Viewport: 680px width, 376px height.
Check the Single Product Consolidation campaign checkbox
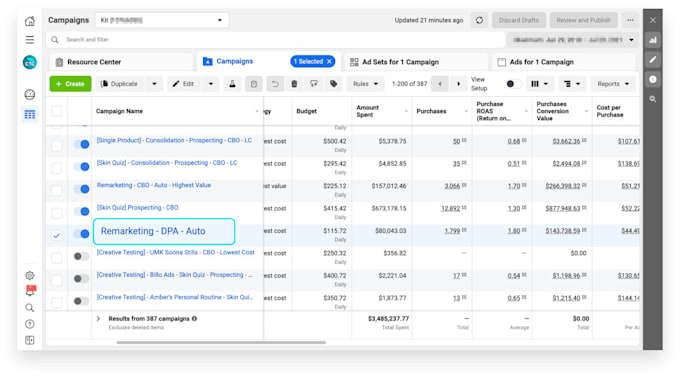[56, 145]
